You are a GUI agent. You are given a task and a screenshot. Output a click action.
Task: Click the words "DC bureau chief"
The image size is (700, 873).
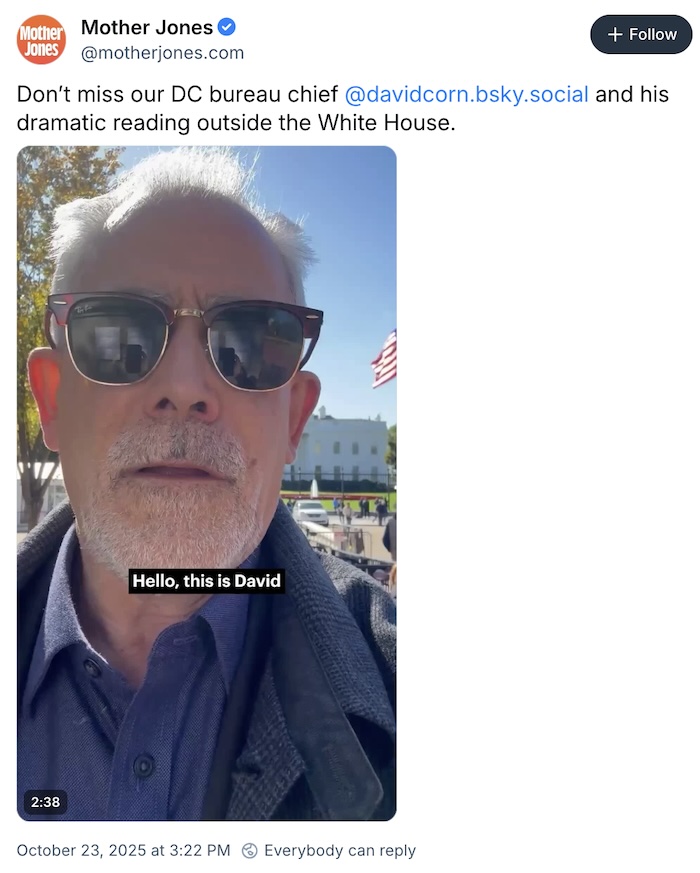point(254,94)
